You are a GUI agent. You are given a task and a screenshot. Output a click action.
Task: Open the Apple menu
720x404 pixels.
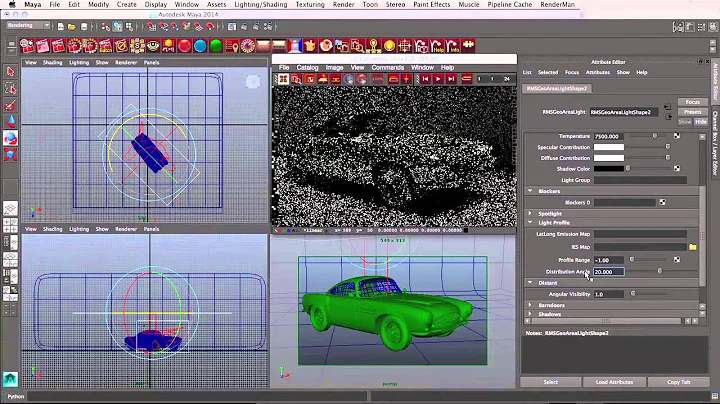point(12,4)
